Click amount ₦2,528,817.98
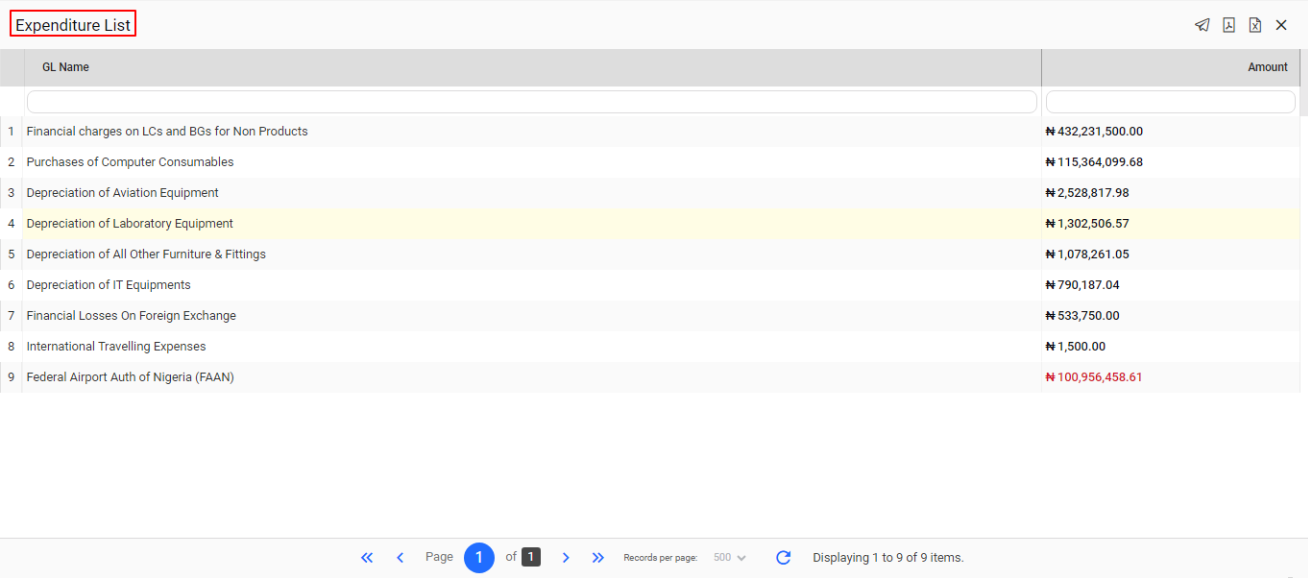The image size is (1308, 578). [x=1087, y=193]
